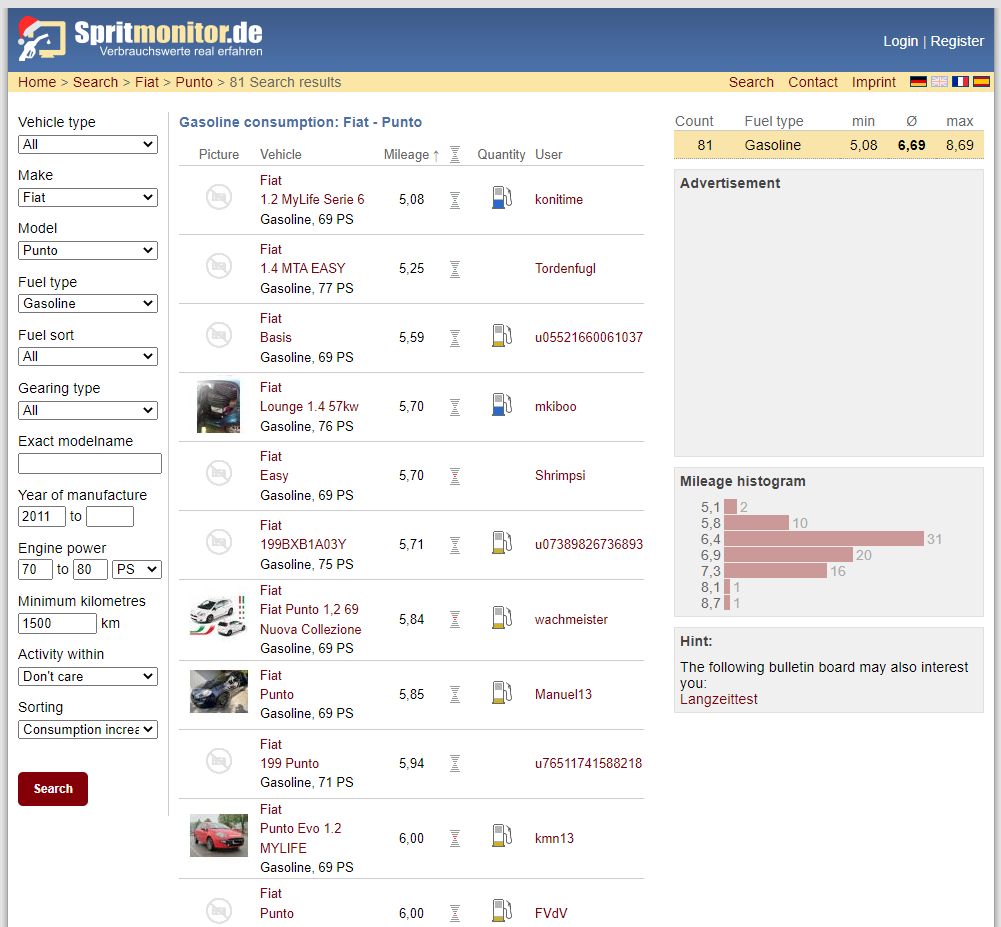The height and width of the screenshot is (927, 1001).
Task: Click fuel pump icon in FVdV row
Action: click(502, 912)
